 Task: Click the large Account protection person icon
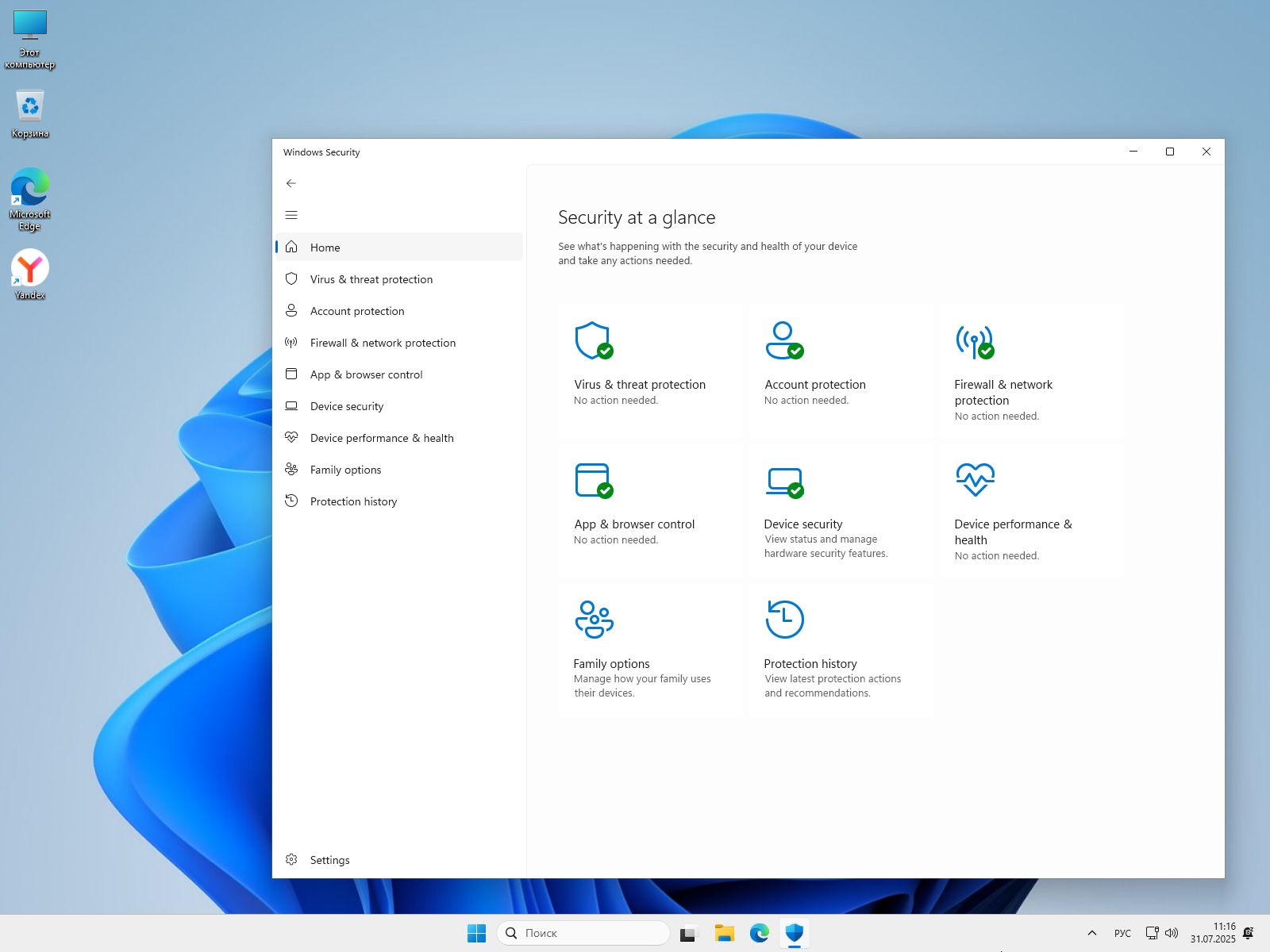784,340
